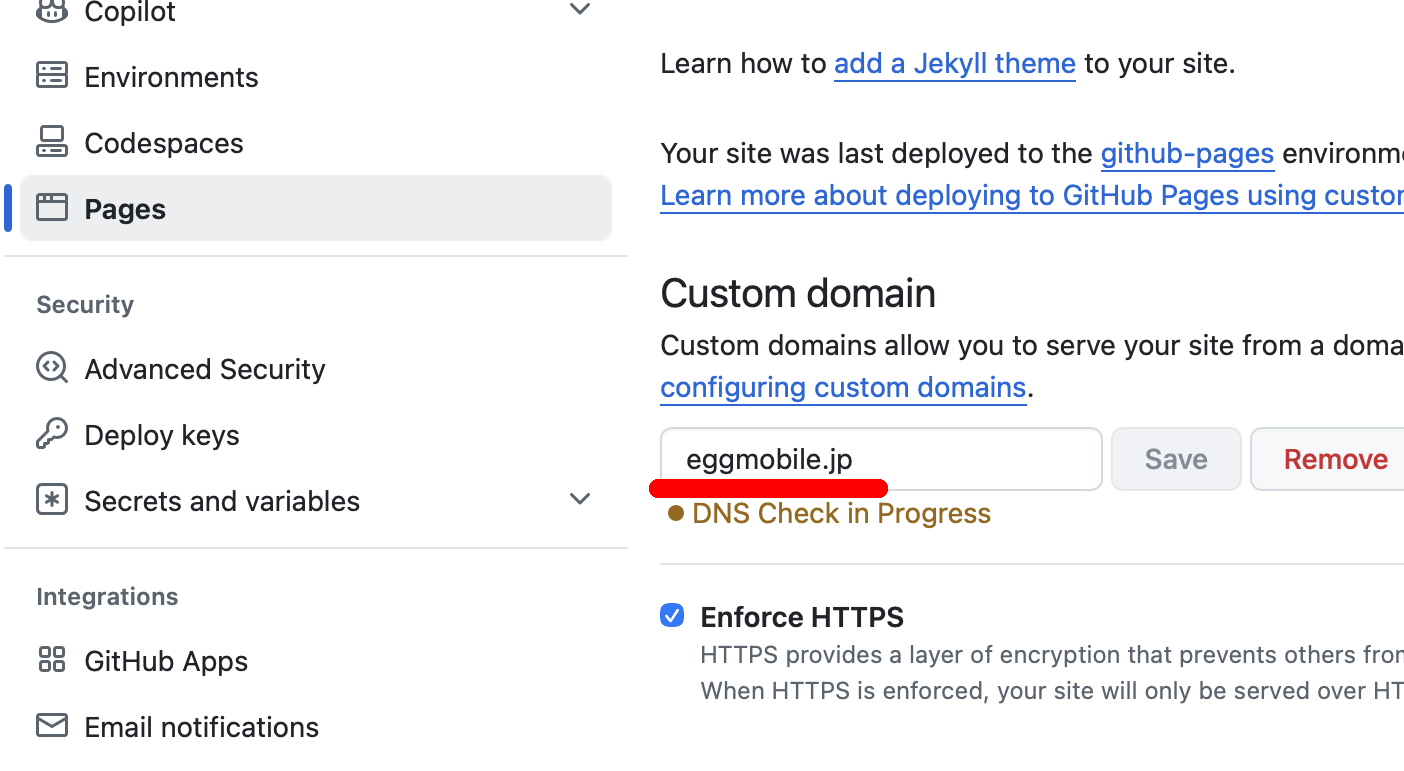Expand the Copilot section chevron

pos(580,8)
